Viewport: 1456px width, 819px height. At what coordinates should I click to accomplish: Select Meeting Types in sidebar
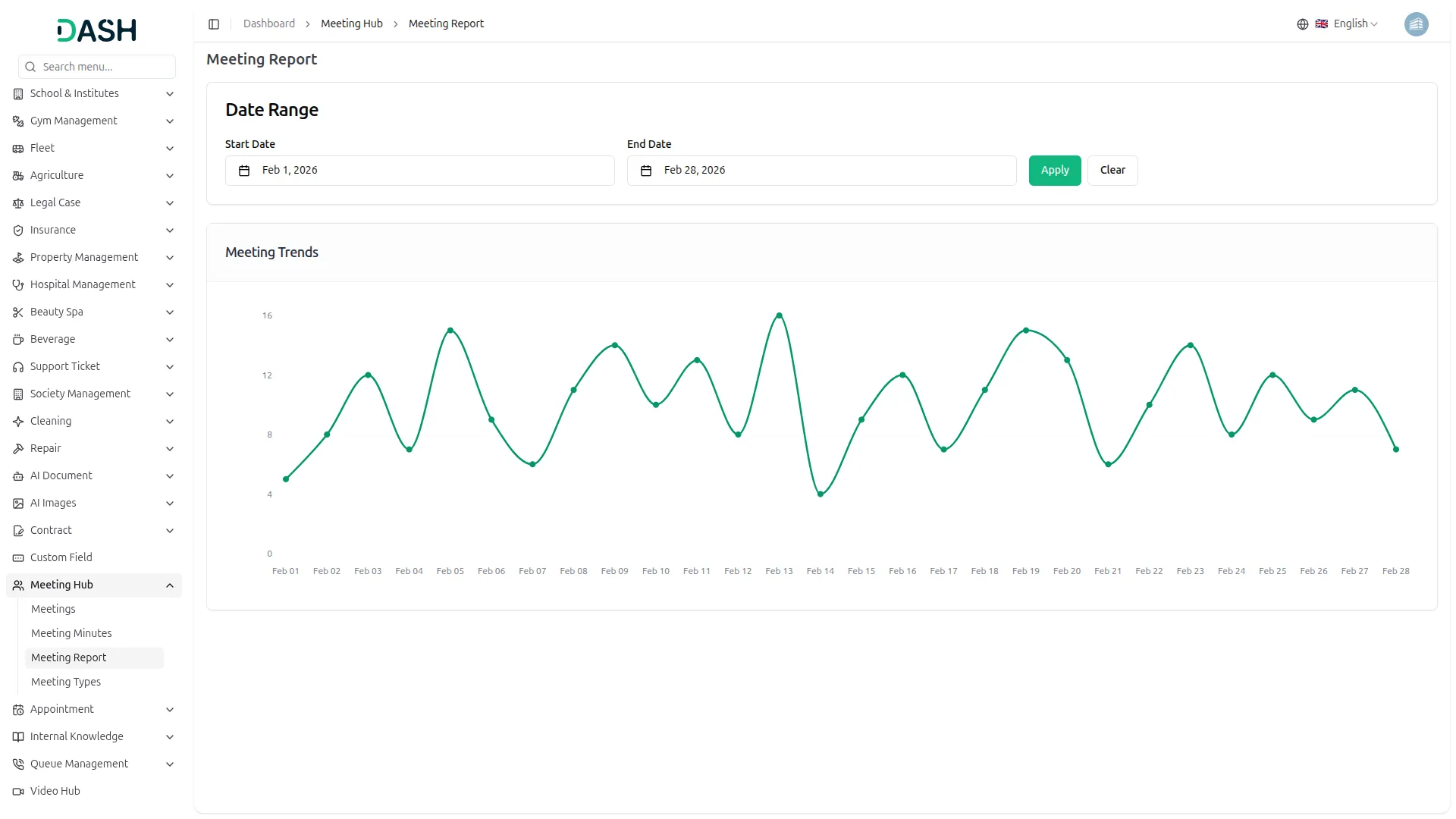pyautogui.click(x=66, y=682)
